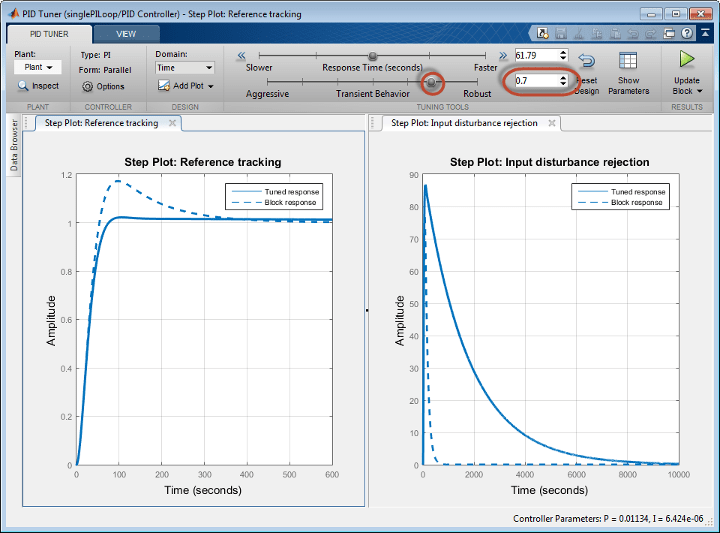The width and height of the screenshot is (720, 533).
Task: Increase response time value with up stepper
Action: point(563,52)
